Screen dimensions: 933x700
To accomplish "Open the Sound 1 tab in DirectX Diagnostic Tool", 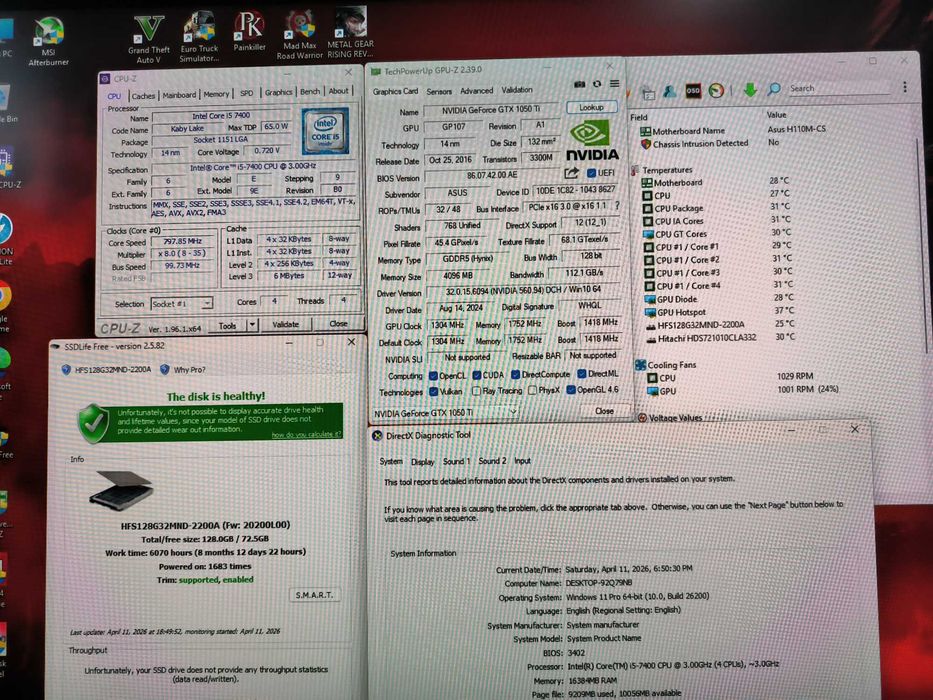I will pos(456,461).
